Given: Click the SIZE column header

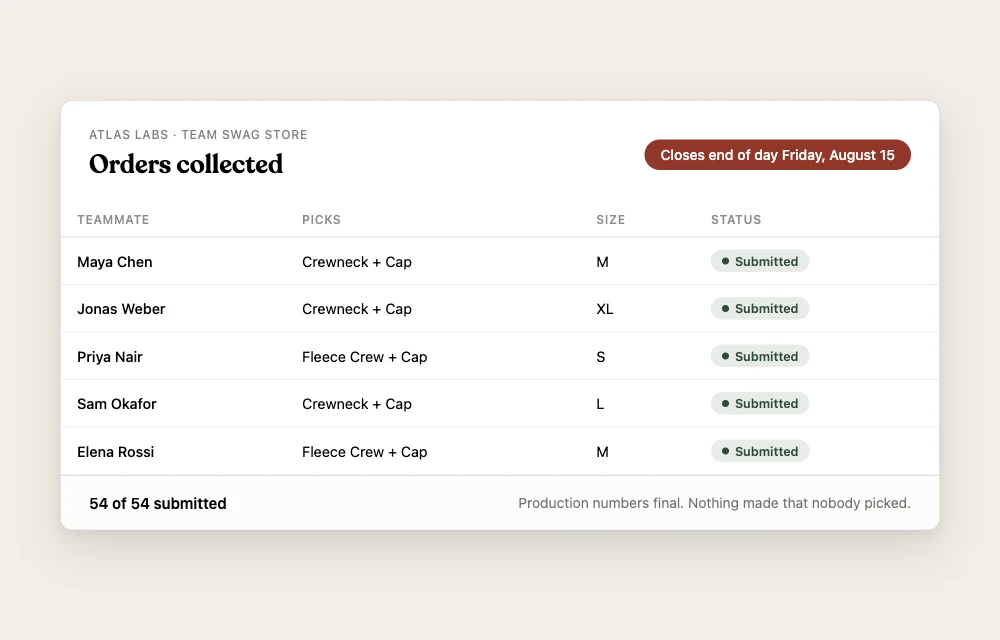Looking at the screenshot, I should 610,220.
